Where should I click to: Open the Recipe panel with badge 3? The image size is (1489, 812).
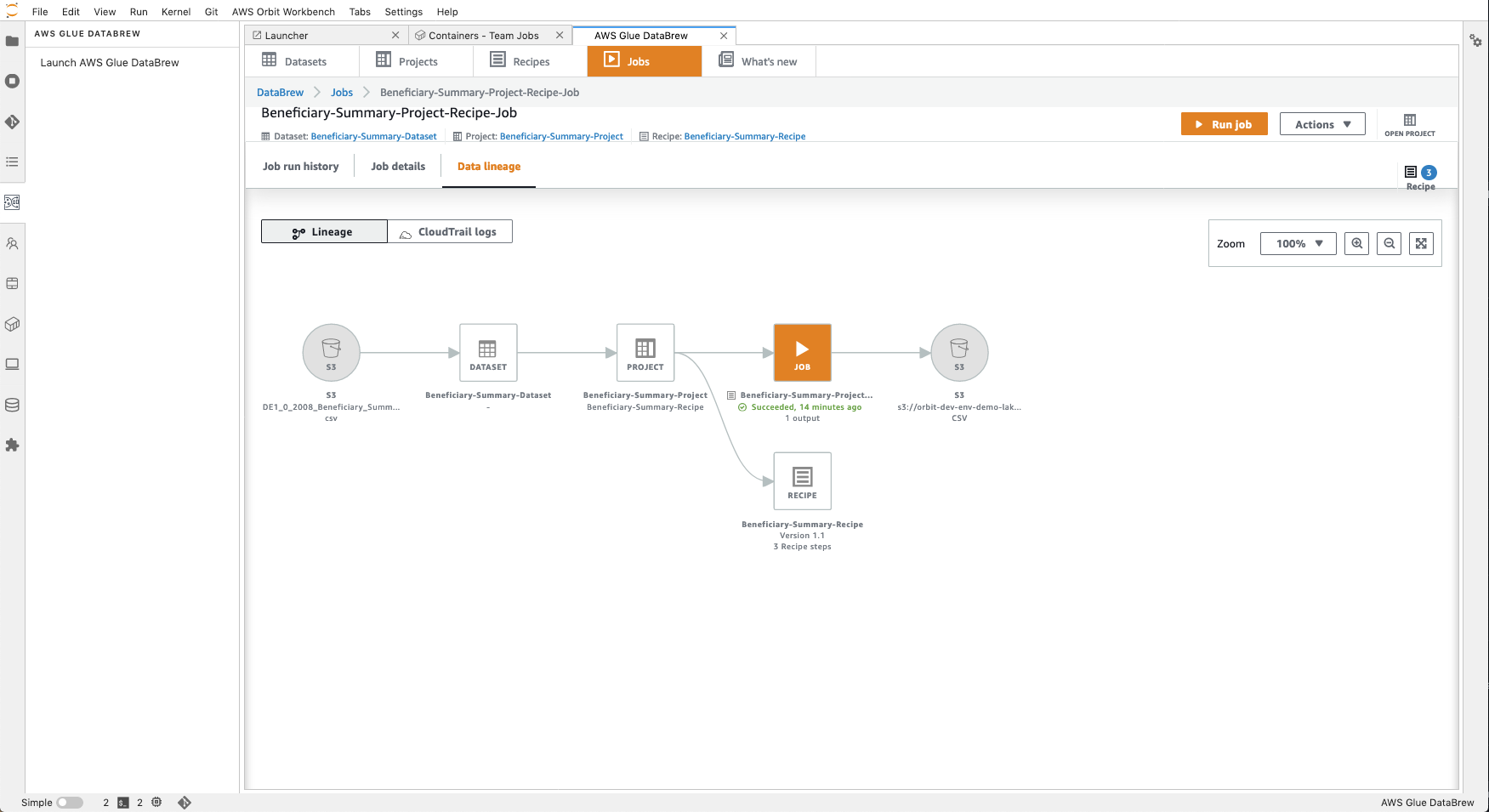coord(1420,178)
